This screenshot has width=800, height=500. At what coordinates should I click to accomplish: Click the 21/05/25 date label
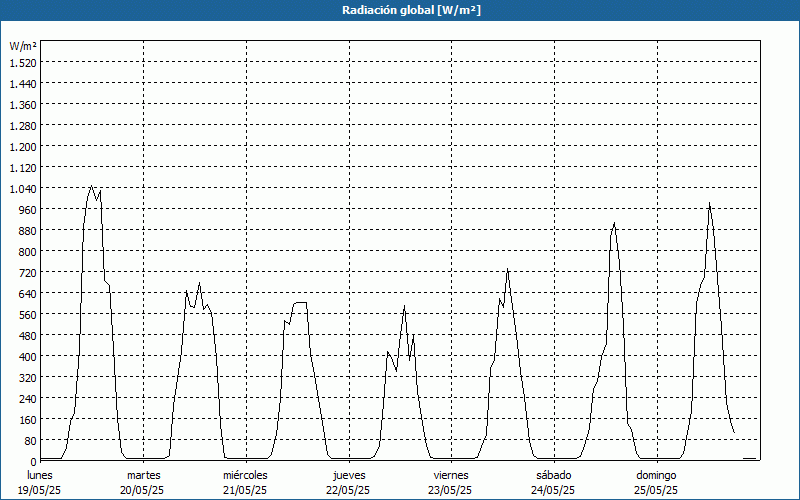click(x=245, y=491)
